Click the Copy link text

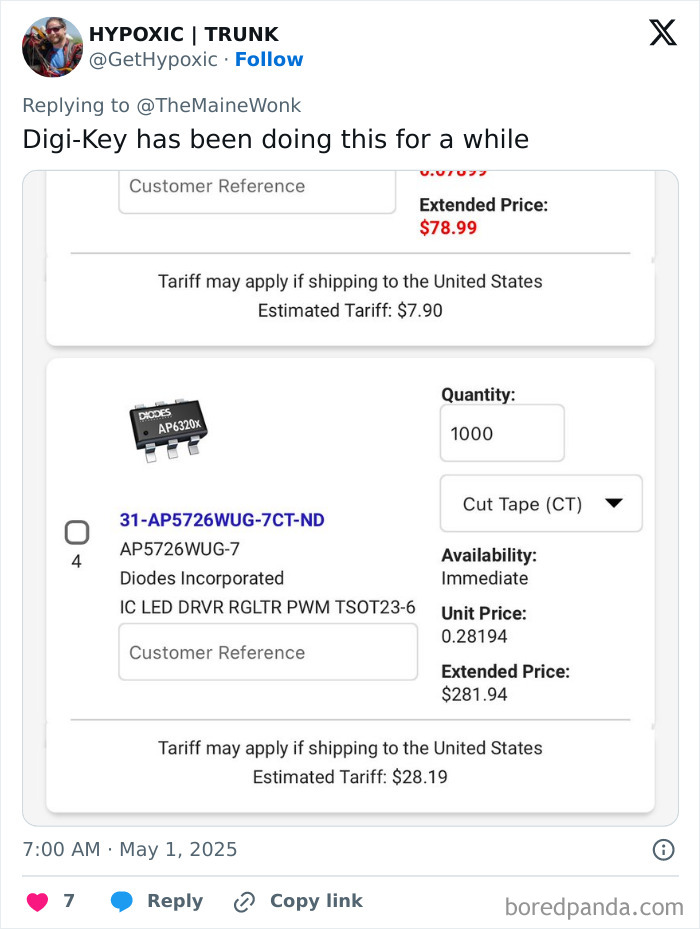point(316,900)
